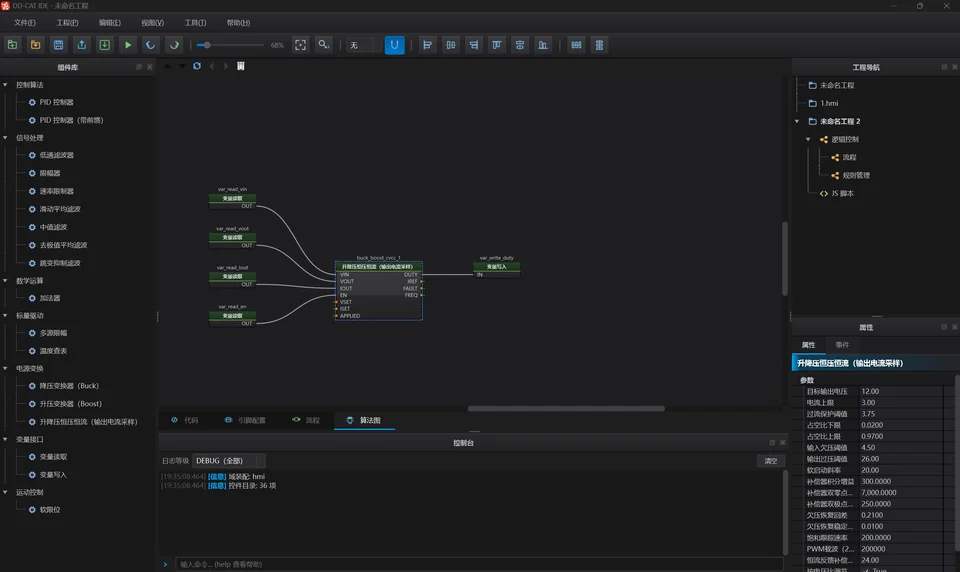Screen dimensions: 960x572
Task: Open the 编辑(E) menu
Action: pyautogui.click(x=110, y=23)
